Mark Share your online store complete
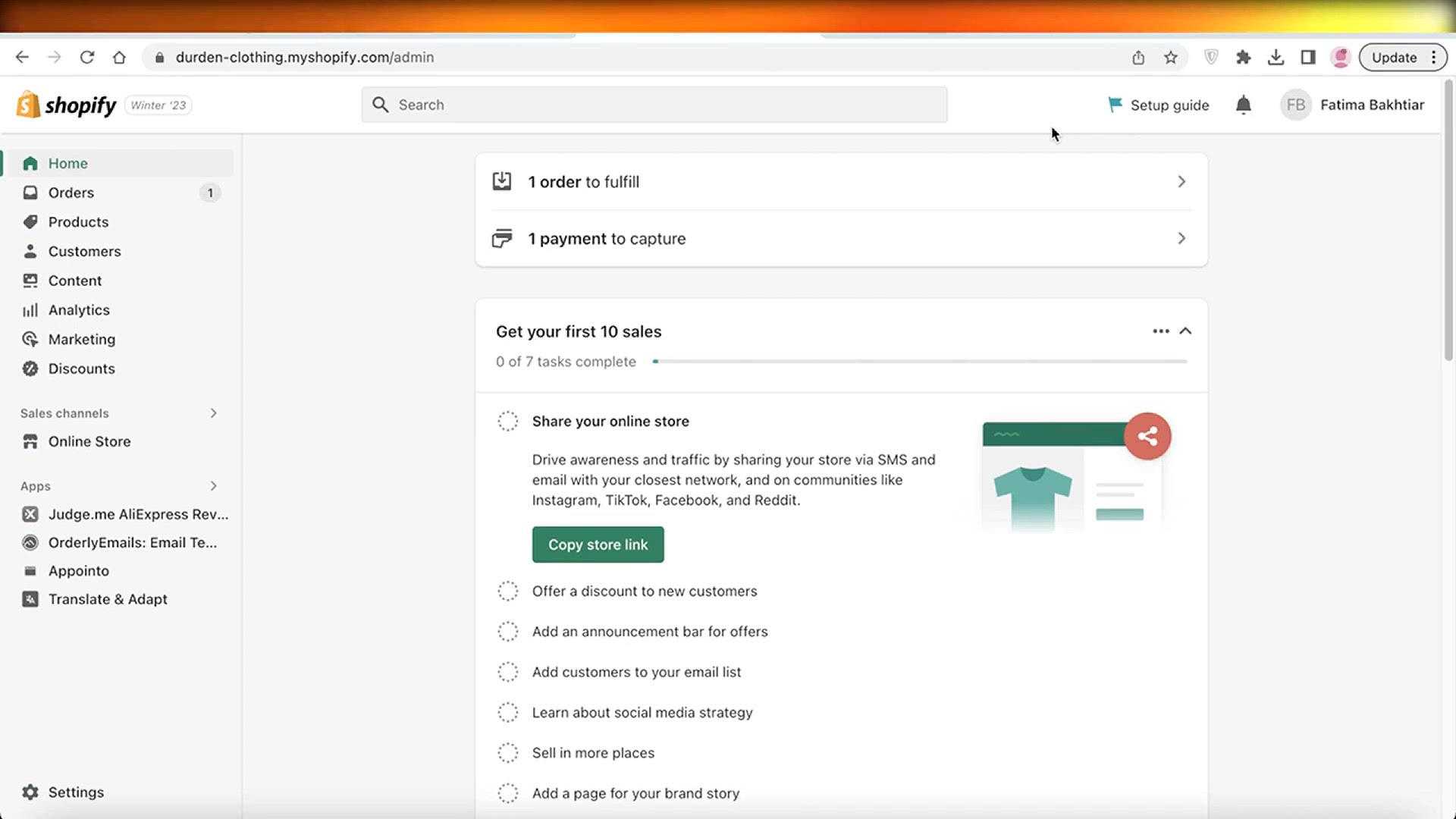This screenshot has height=819, width=1456. pos(508,421)
